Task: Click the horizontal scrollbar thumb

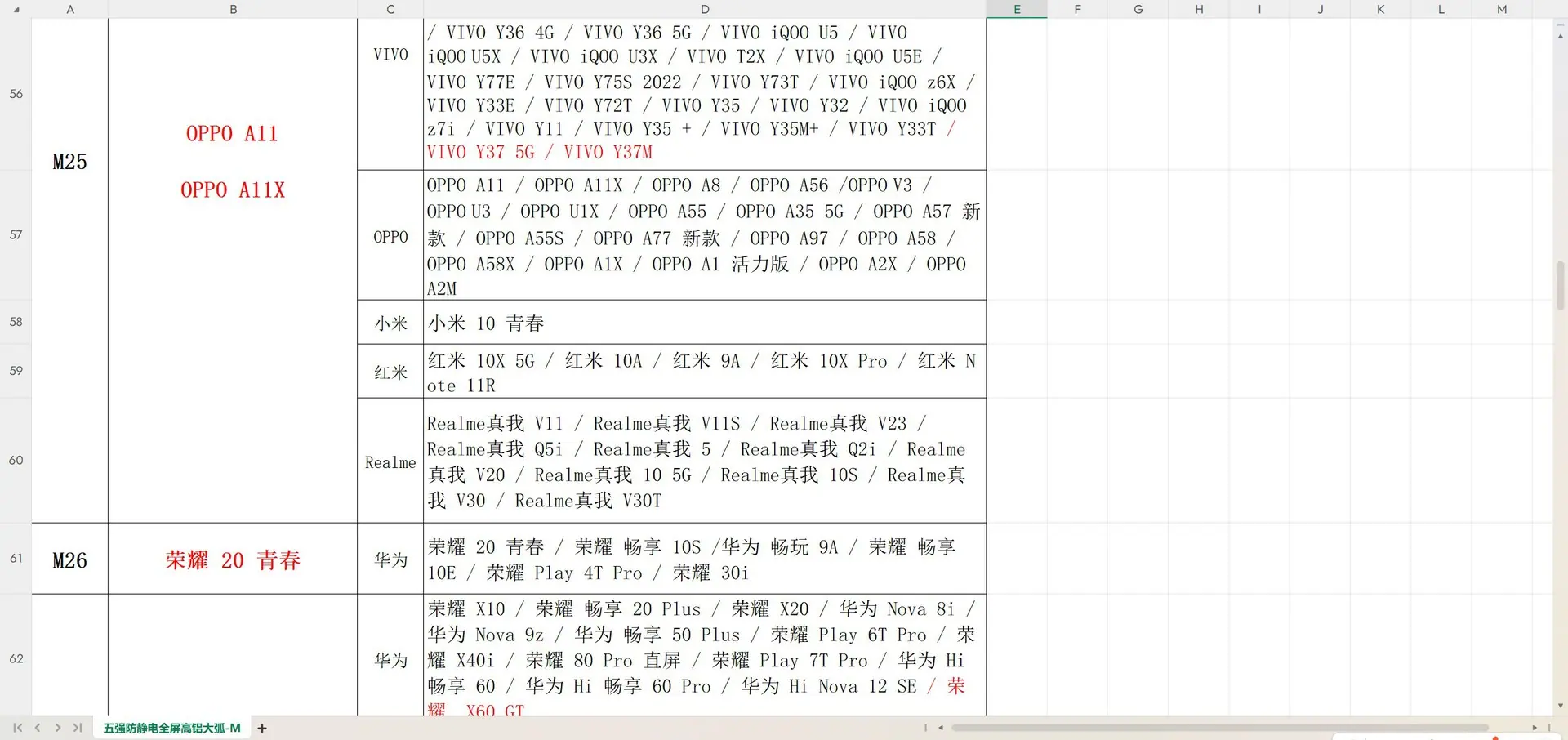Action: pyautogui.click(x=1220, y=728)
